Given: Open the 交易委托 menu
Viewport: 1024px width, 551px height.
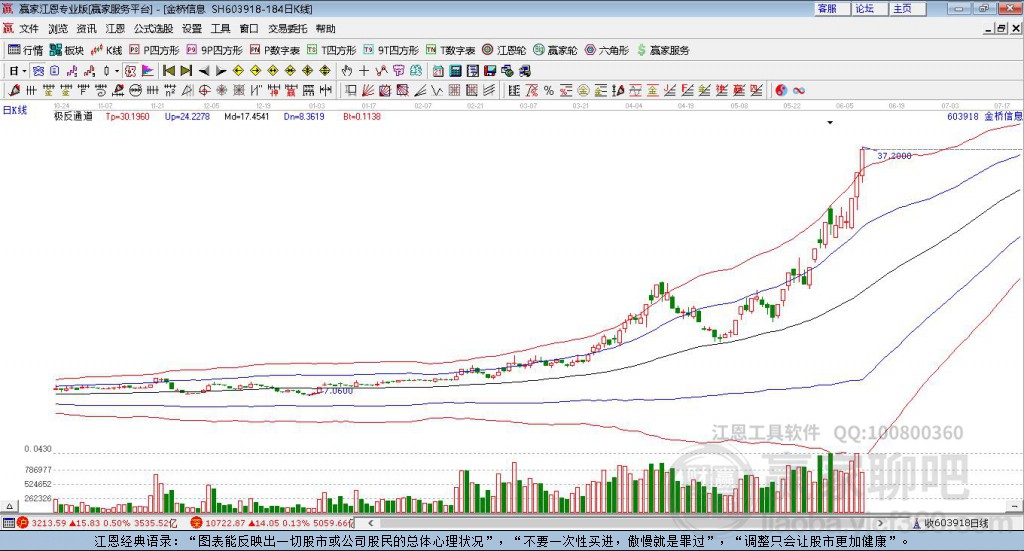Looking at the screenshot, I should (287, 29).
